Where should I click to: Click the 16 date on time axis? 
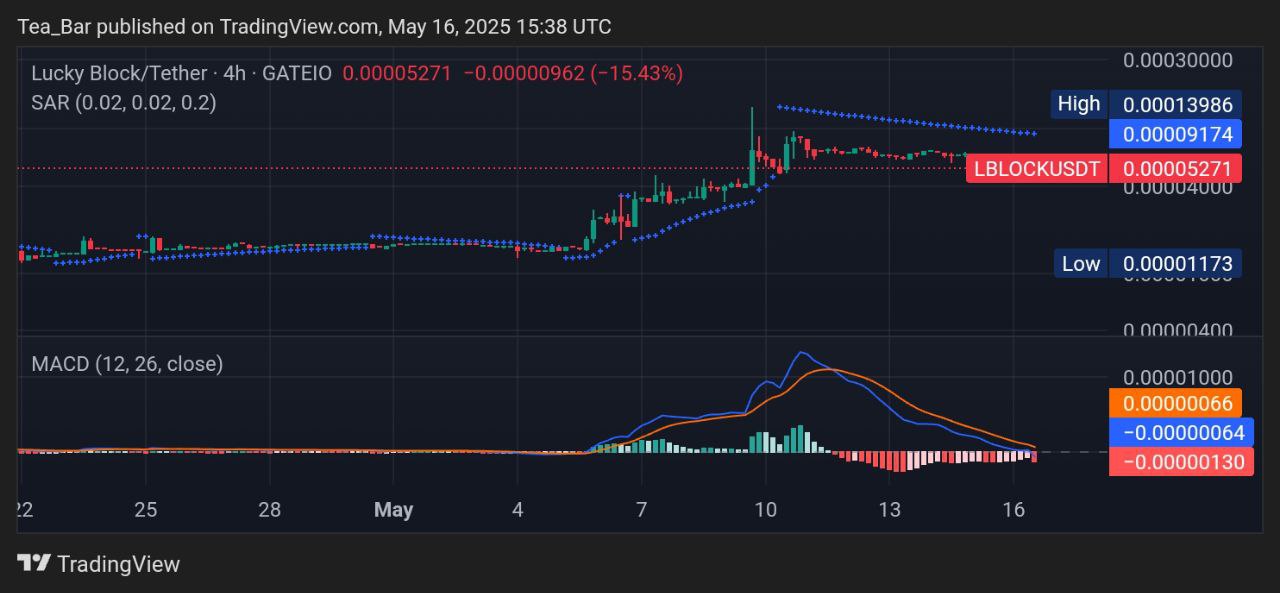point(1013,510)
